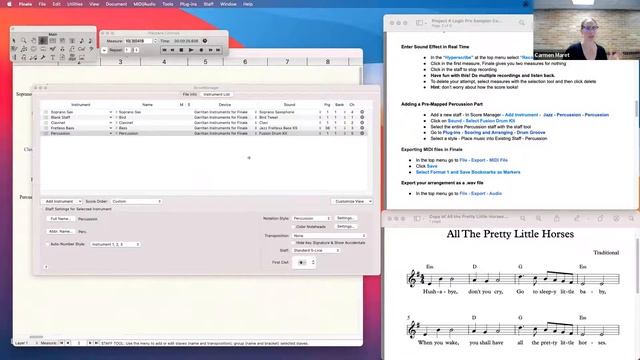The height and width of the screenshot is (360, 640).
Task: Open the MIDI/Audio menu
Action: [x=144, y=4]
